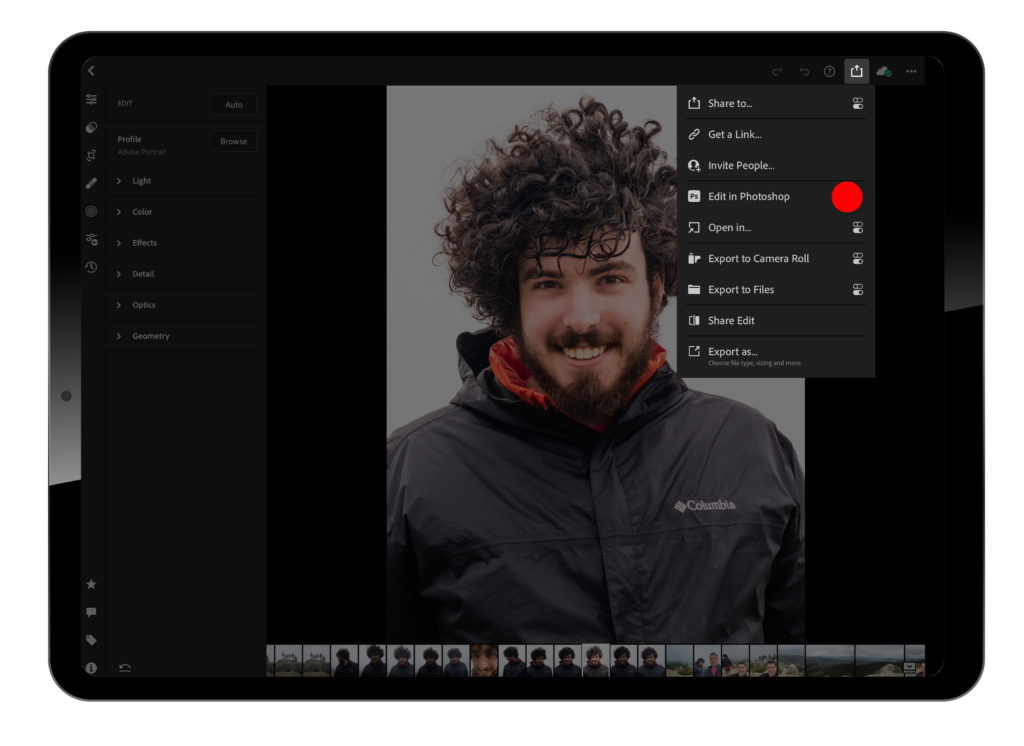The width and height of the screenshot is (1024, 746).
Task: Expand the Optics section
Action: tap(184, 305)
